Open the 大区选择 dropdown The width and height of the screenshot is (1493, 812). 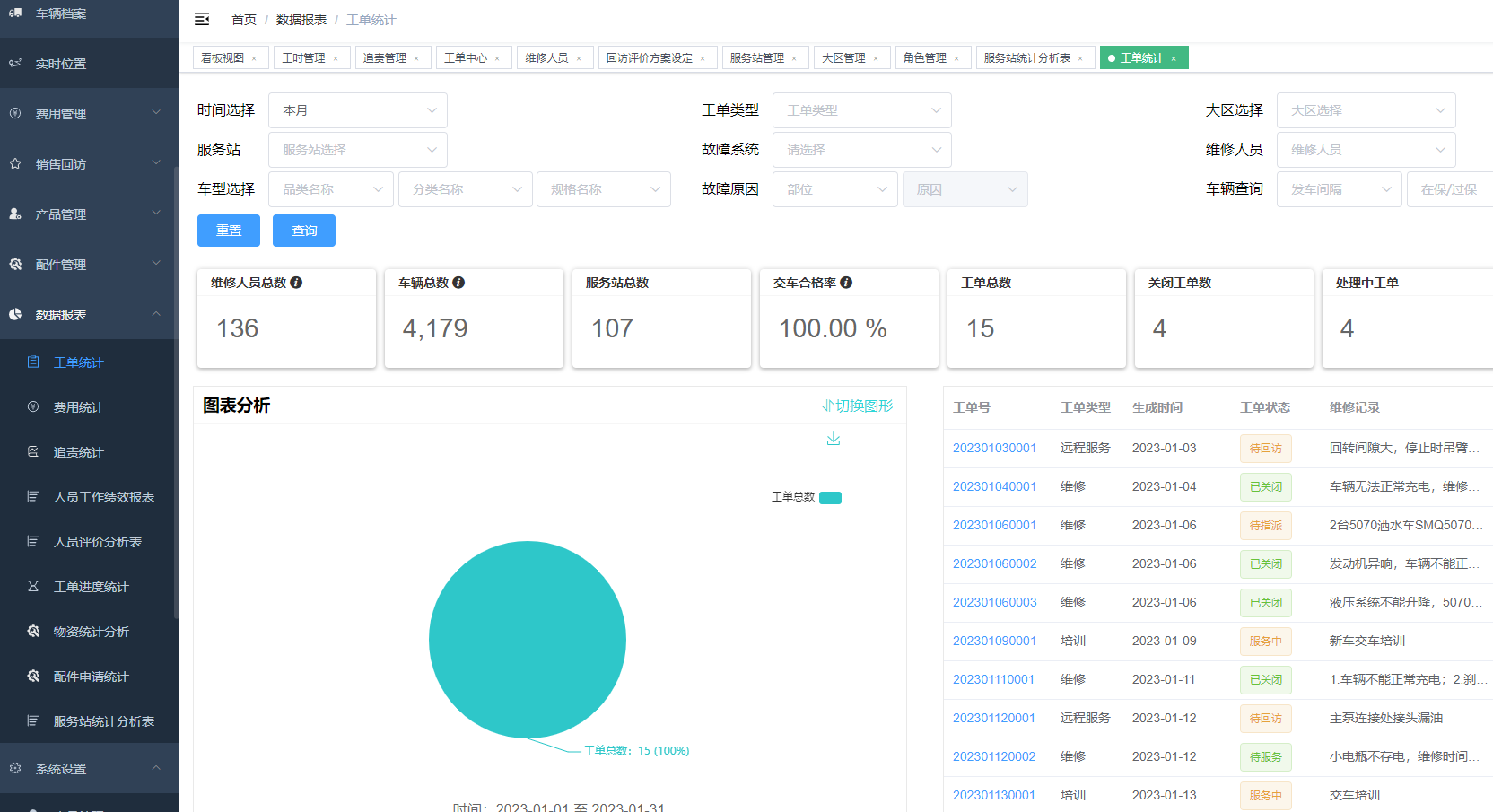tap(1366, 110)
